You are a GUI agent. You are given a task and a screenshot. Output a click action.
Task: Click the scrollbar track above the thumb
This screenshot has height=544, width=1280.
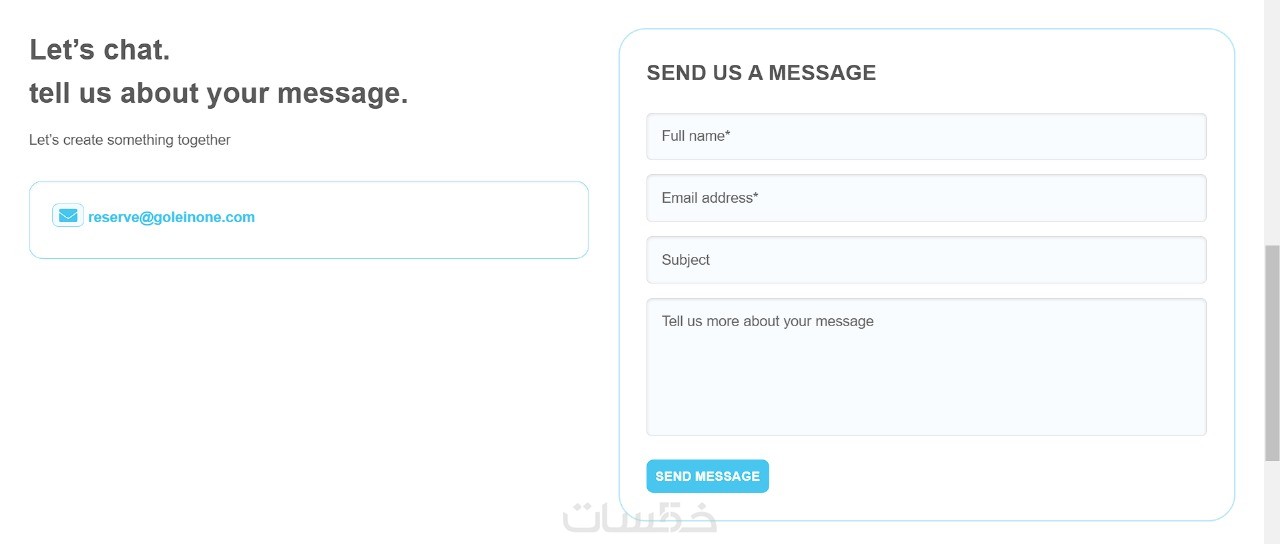pyautogui.click(x=1272, y=120)
